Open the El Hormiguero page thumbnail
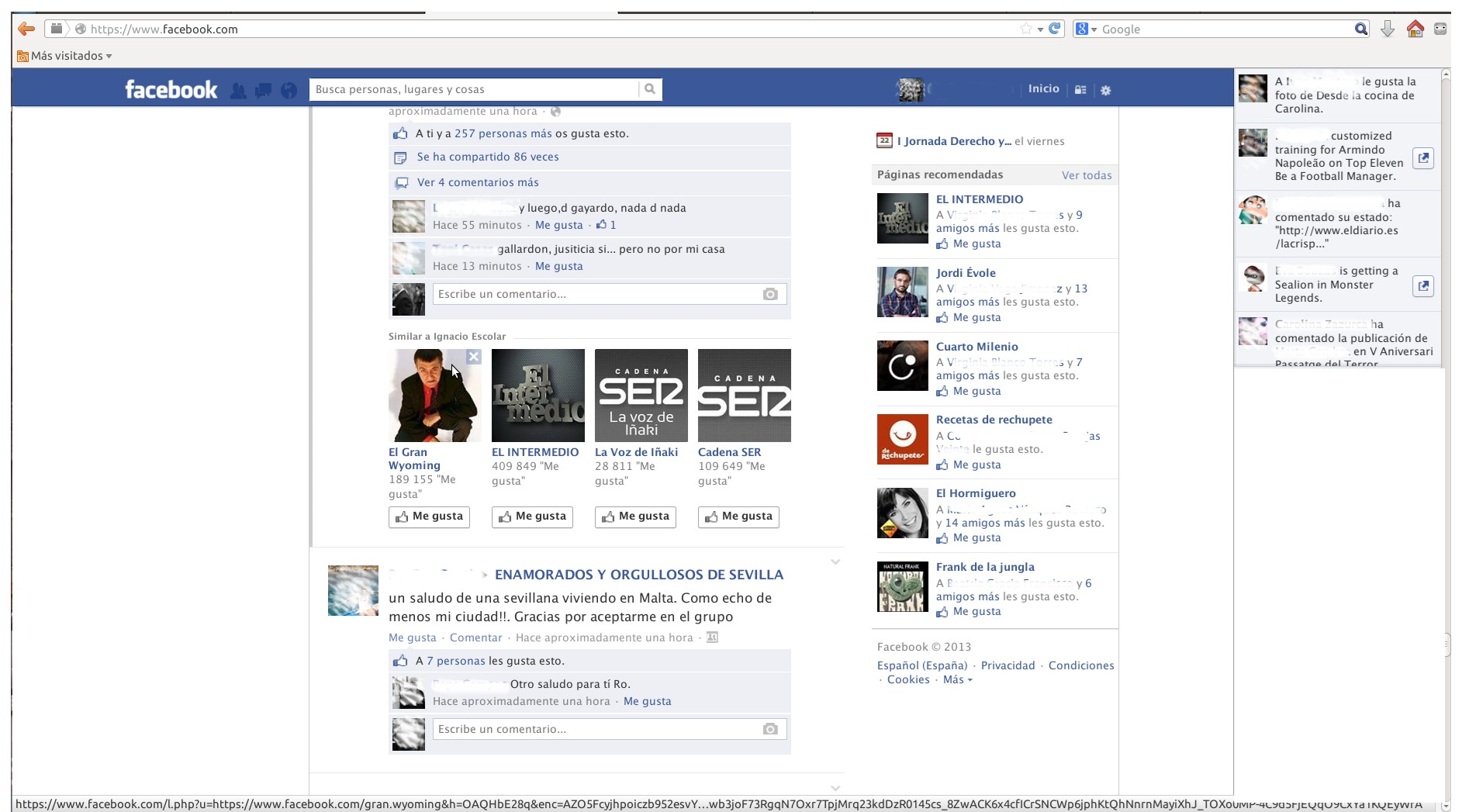The width and height of the screenshot is (1462, 812). 903,513
